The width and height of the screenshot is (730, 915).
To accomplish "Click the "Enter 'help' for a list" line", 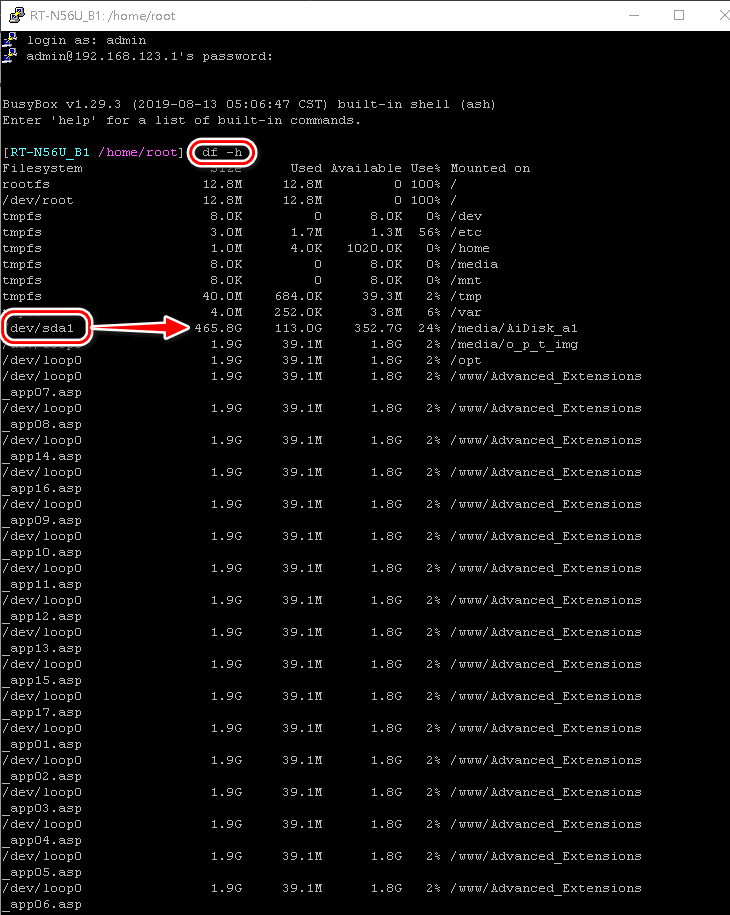I will click(x=181, y=120).
